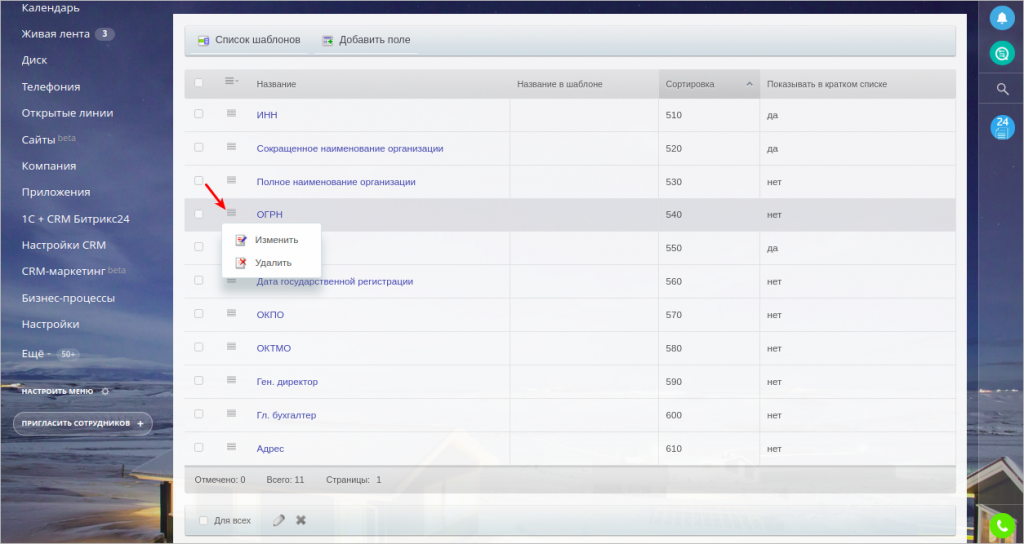Image resolution: width=1024 pixels, height=544 pixels.
Task: Open row actions menu icon for ИНН
Action: click(231, 113)
